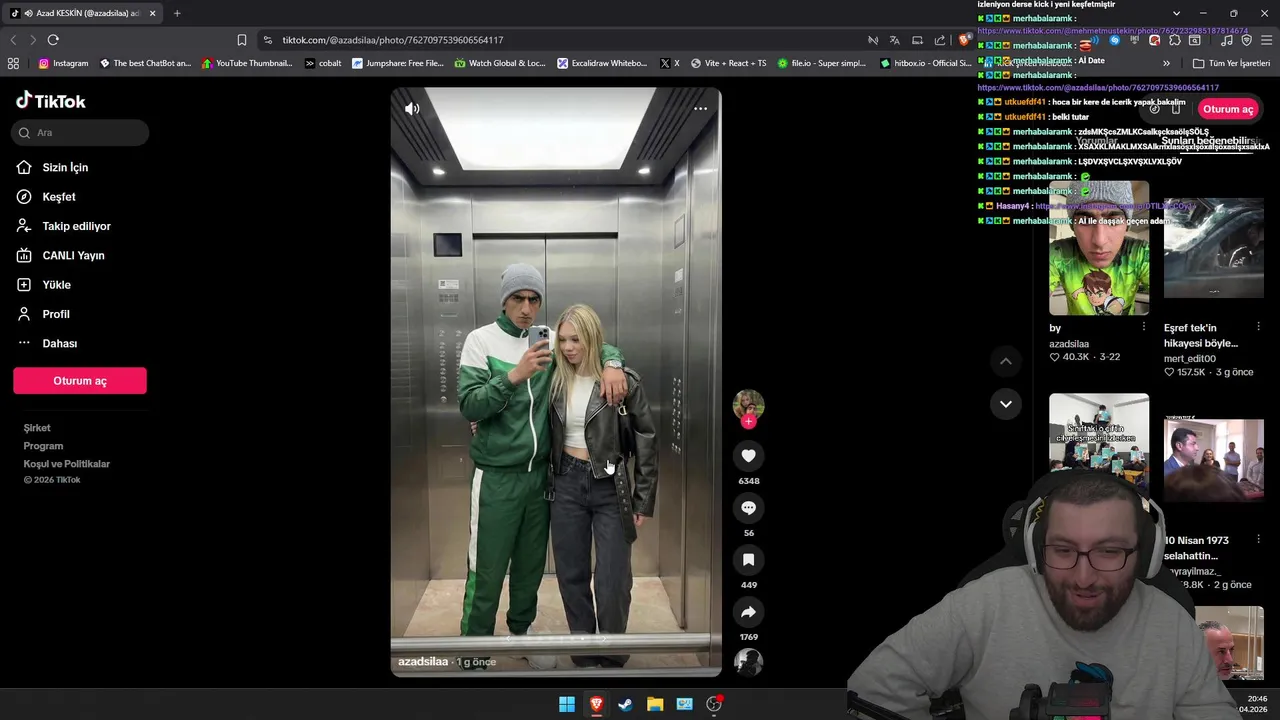
Task: Like the post with the heart icon
Action: click(x=748, y=456)
